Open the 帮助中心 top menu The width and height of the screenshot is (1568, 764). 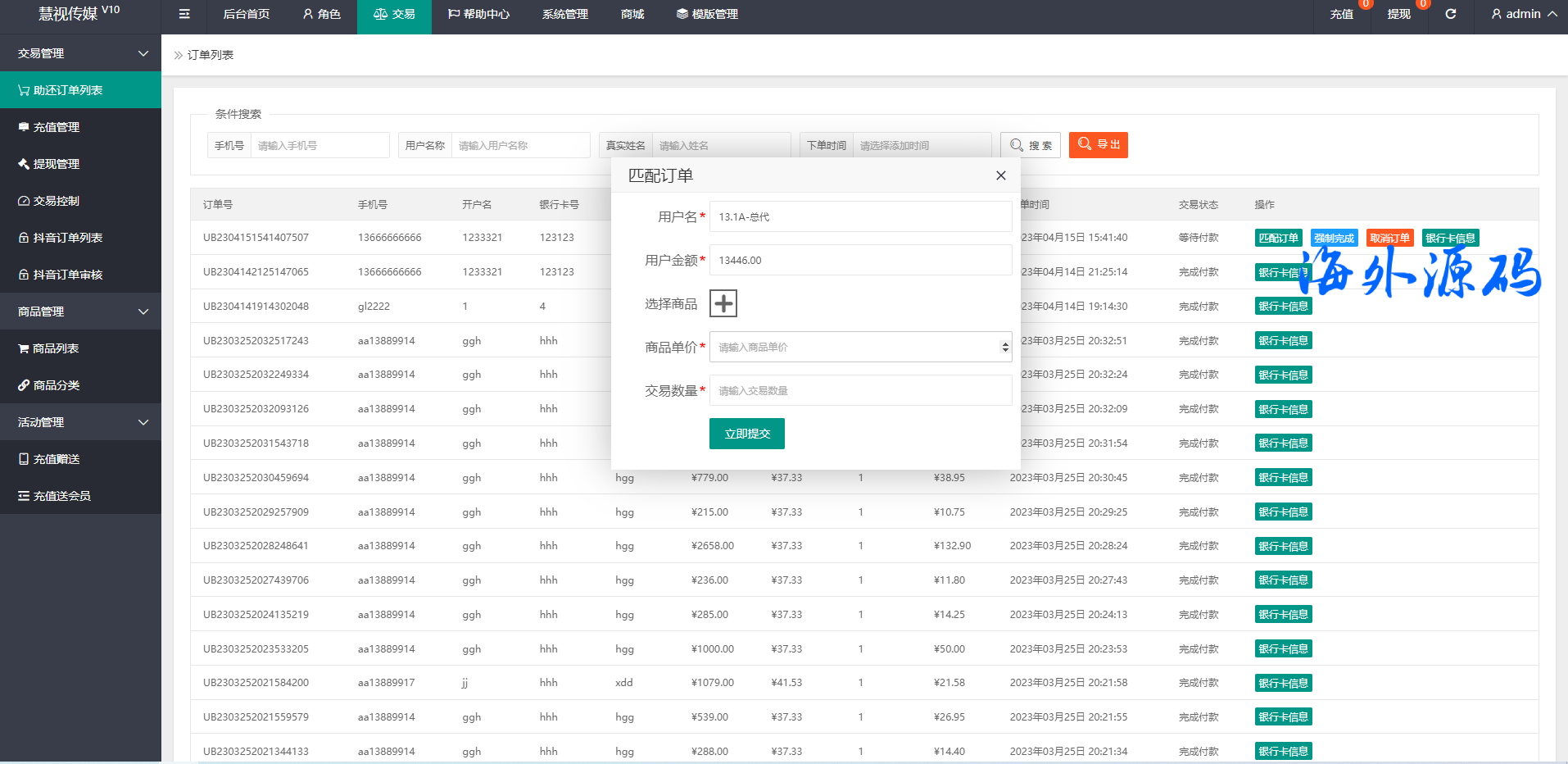478,14
